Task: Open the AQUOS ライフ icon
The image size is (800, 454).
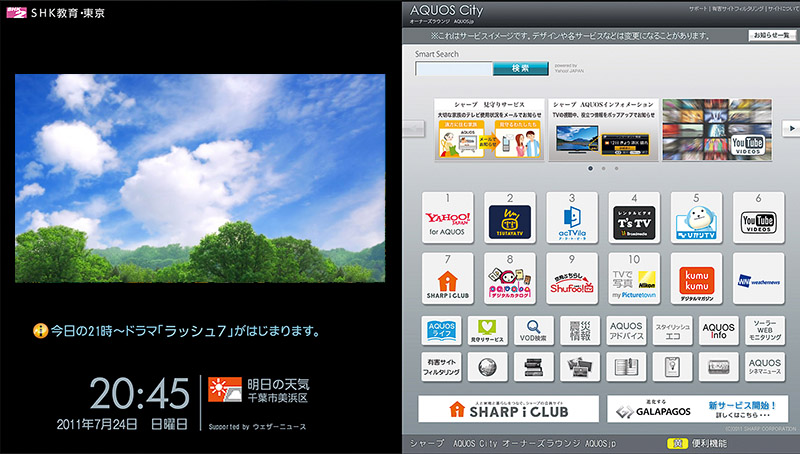Action: 441,331
